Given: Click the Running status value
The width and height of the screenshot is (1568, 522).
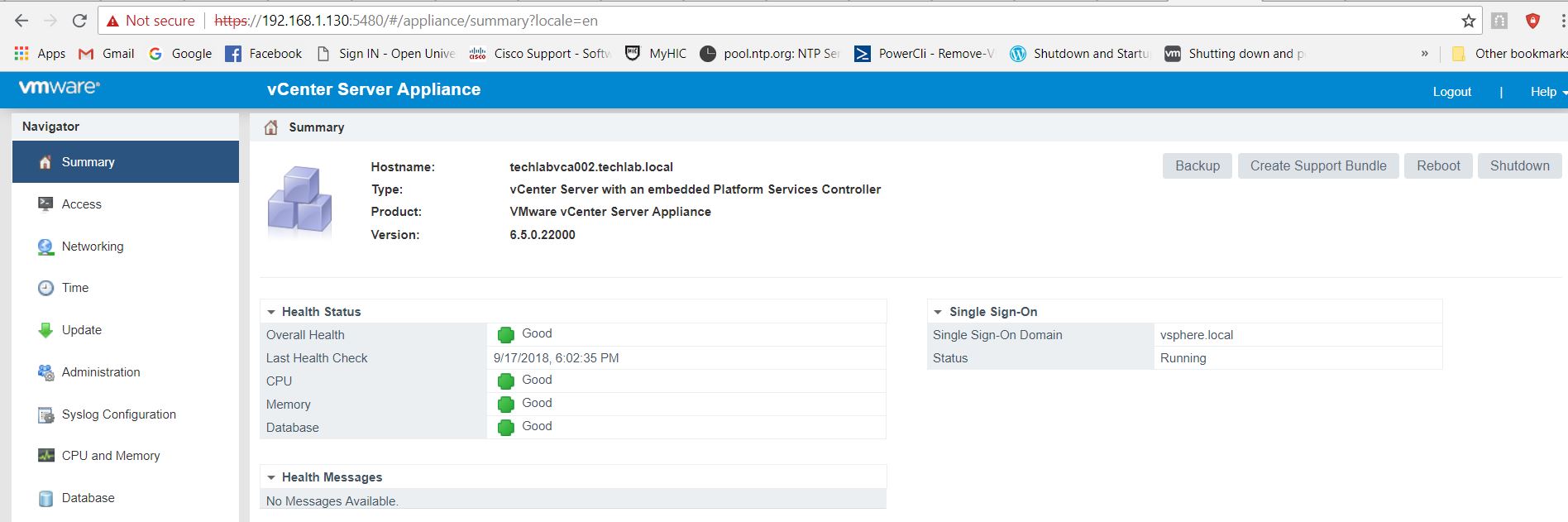Looking at the screenshot, I should 1183,358.
